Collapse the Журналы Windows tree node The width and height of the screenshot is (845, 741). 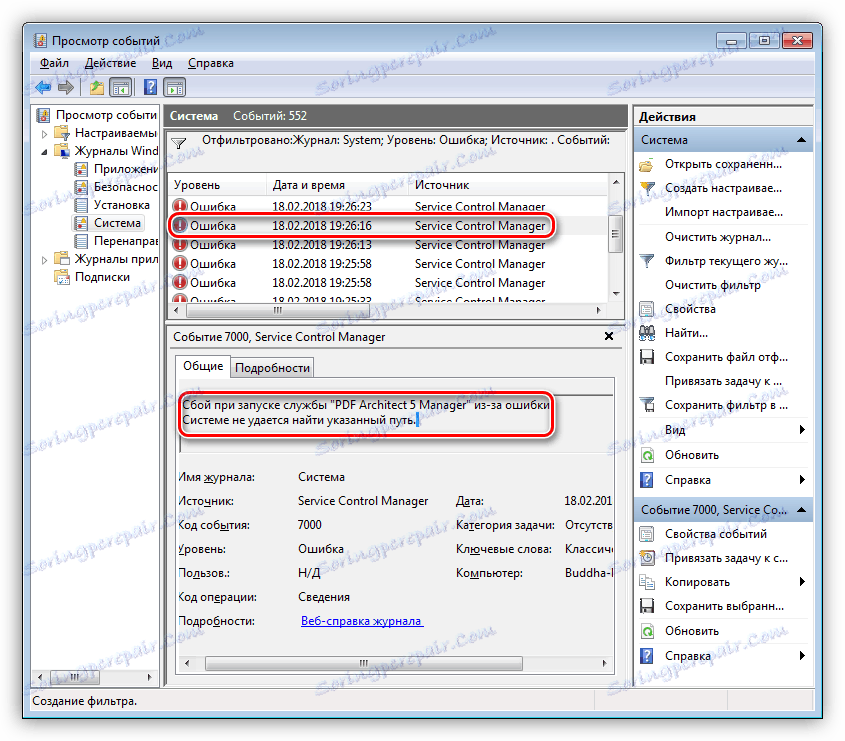pyautogui.click(x=44, y=151)
